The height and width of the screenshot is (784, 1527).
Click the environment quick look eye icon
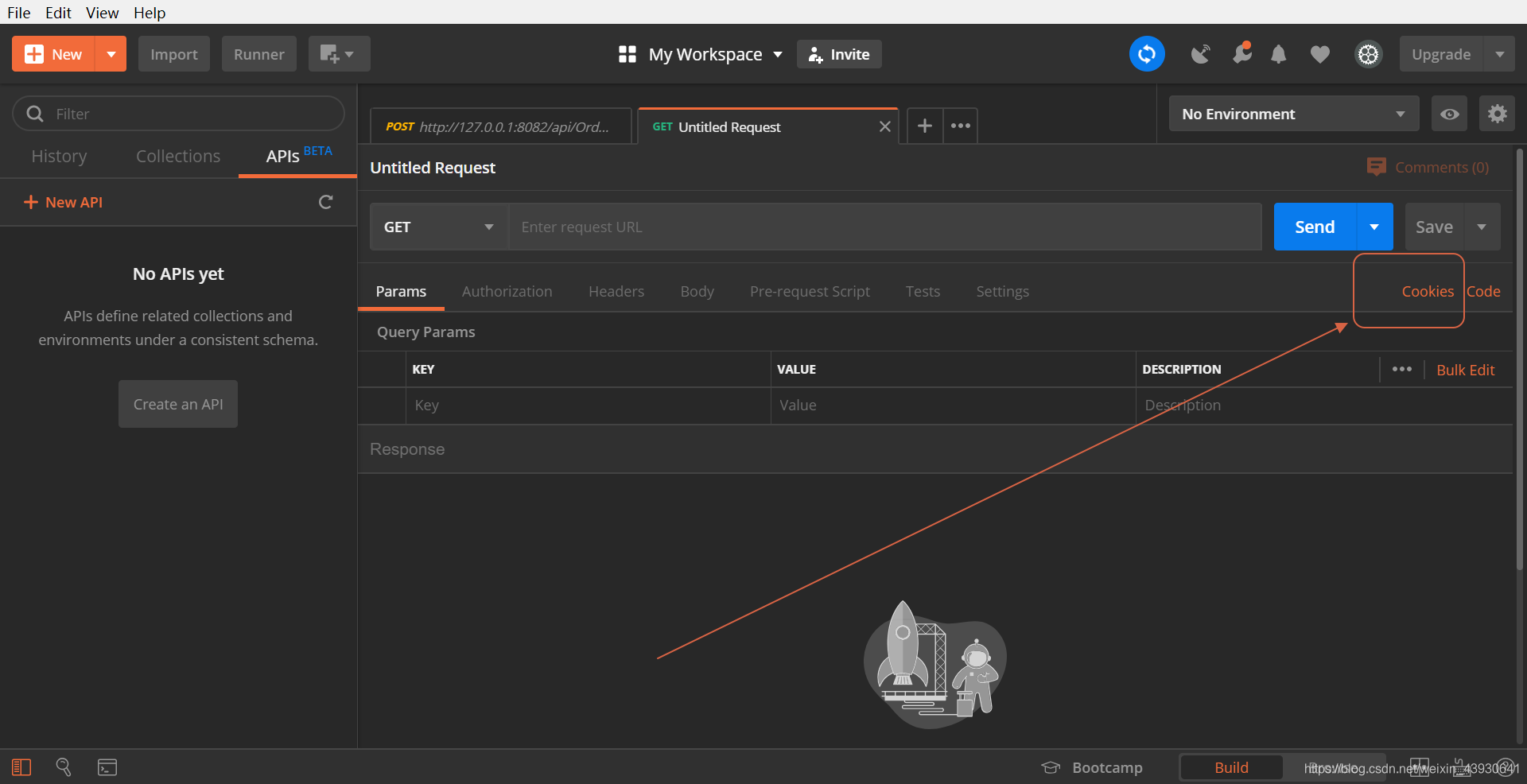(1449, 114)
